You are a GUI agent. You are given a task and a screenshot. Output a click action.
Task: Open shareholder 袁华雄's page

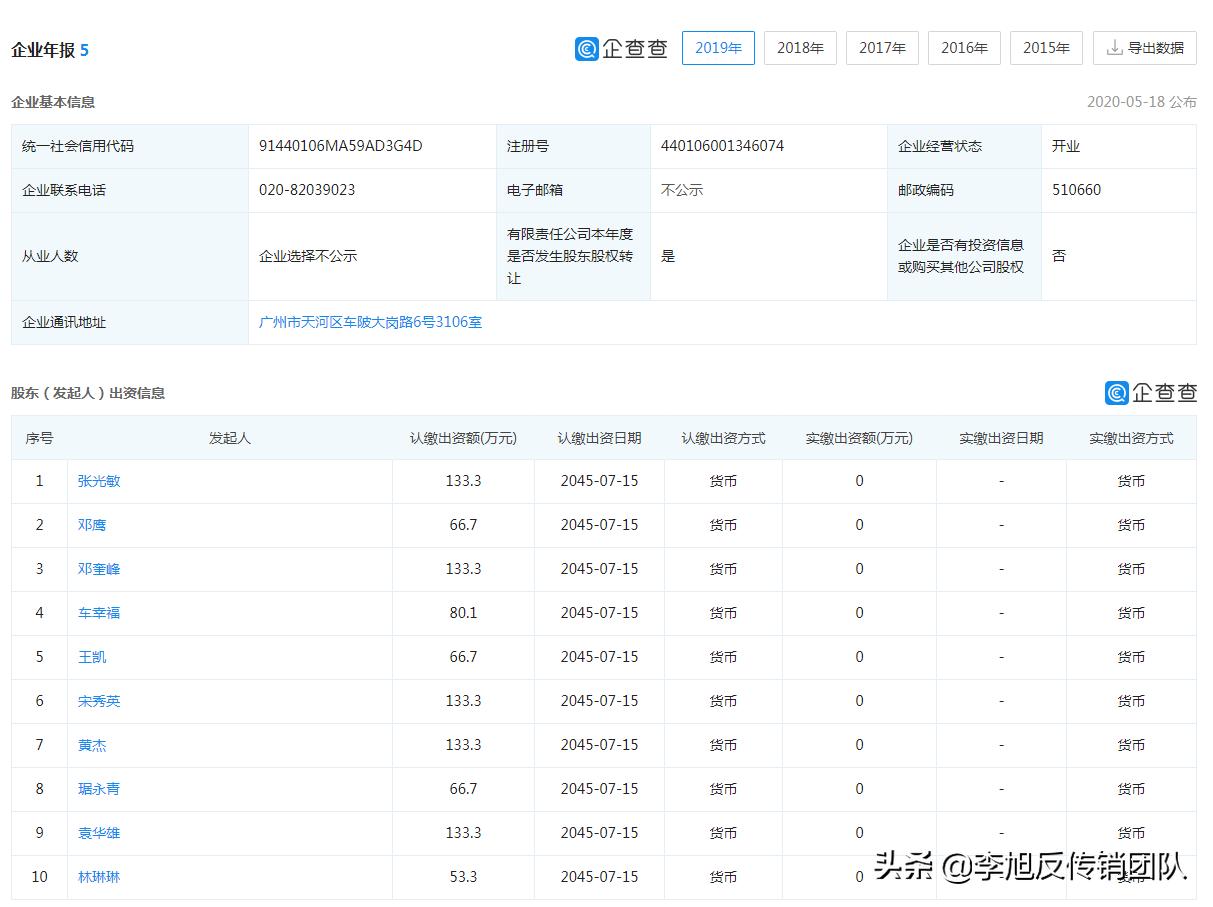point(98,833)
